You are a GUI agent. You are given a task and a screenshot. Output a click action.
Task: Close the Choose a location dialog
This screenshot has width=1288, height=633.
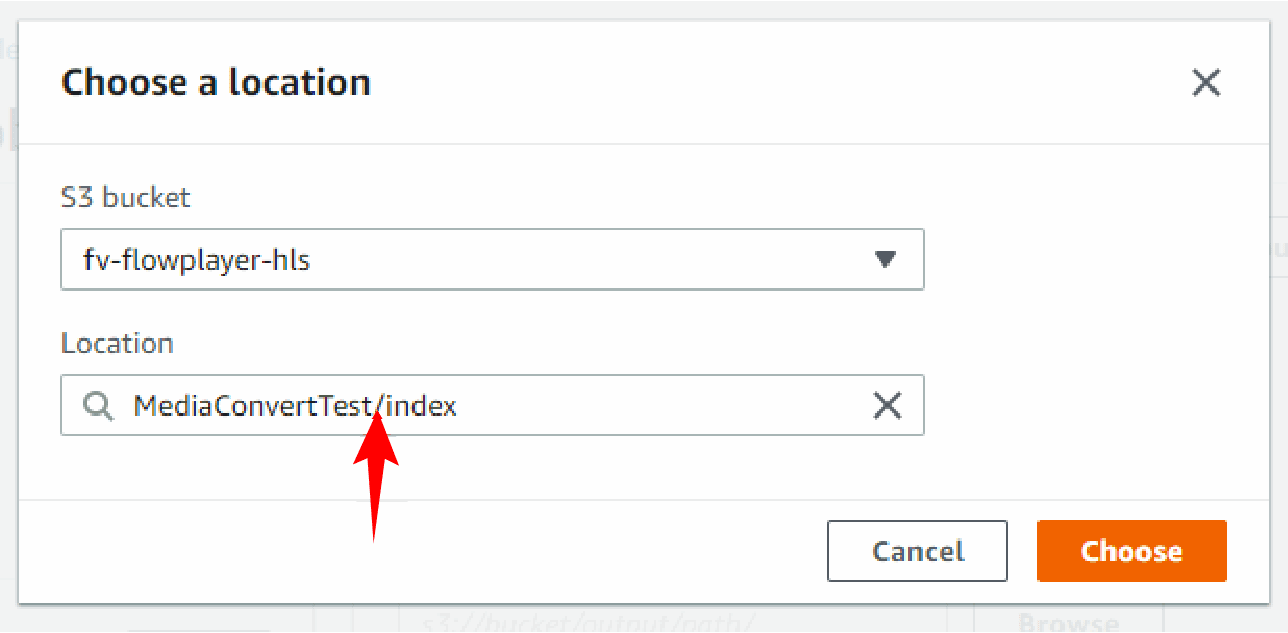click(1206, 82)
